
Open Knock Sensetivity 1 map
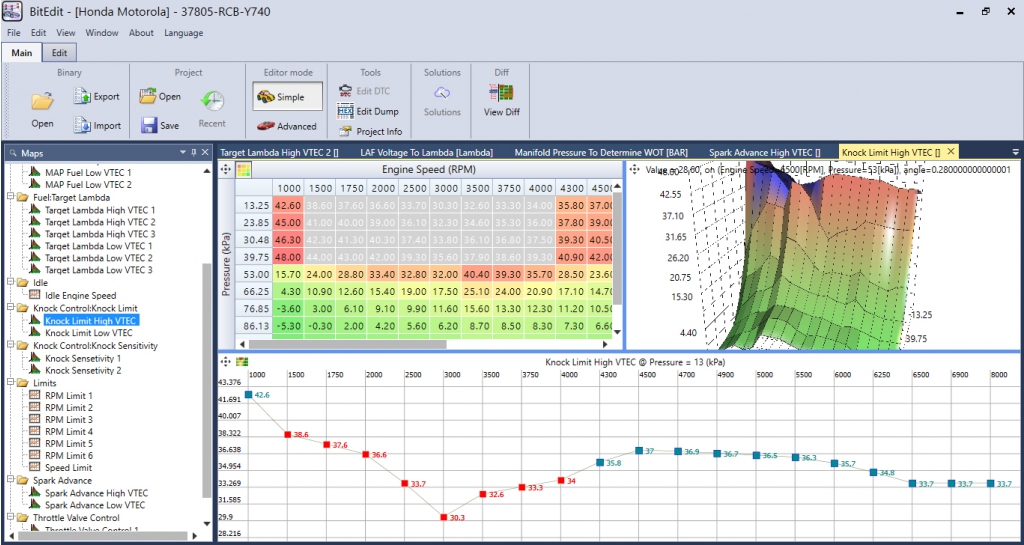pyautogui.click(x=83, y=358)
